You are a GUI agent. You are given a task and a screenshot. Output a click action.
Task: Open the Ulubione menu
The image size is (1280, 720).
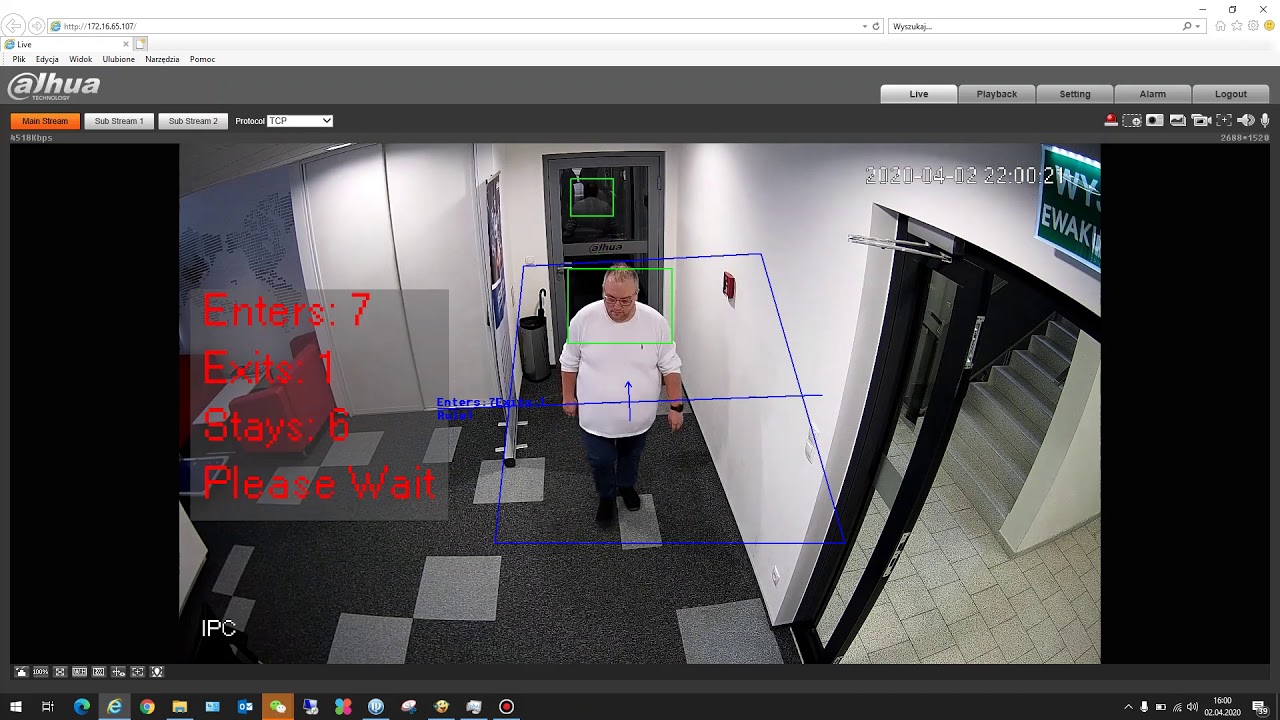tap(118, 59)
